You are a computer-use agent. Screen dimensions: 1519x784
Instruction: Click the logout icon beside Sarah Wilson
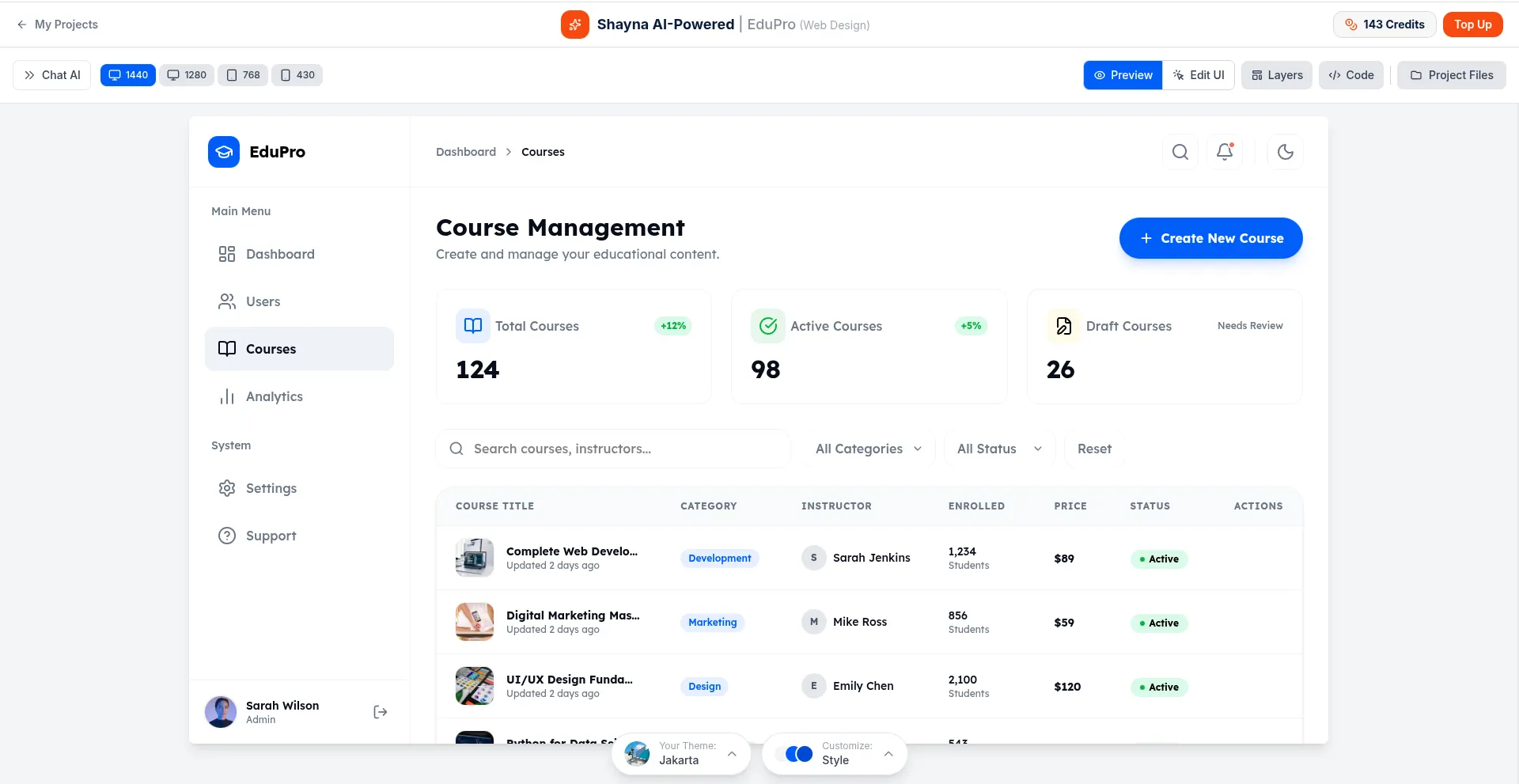380,712
